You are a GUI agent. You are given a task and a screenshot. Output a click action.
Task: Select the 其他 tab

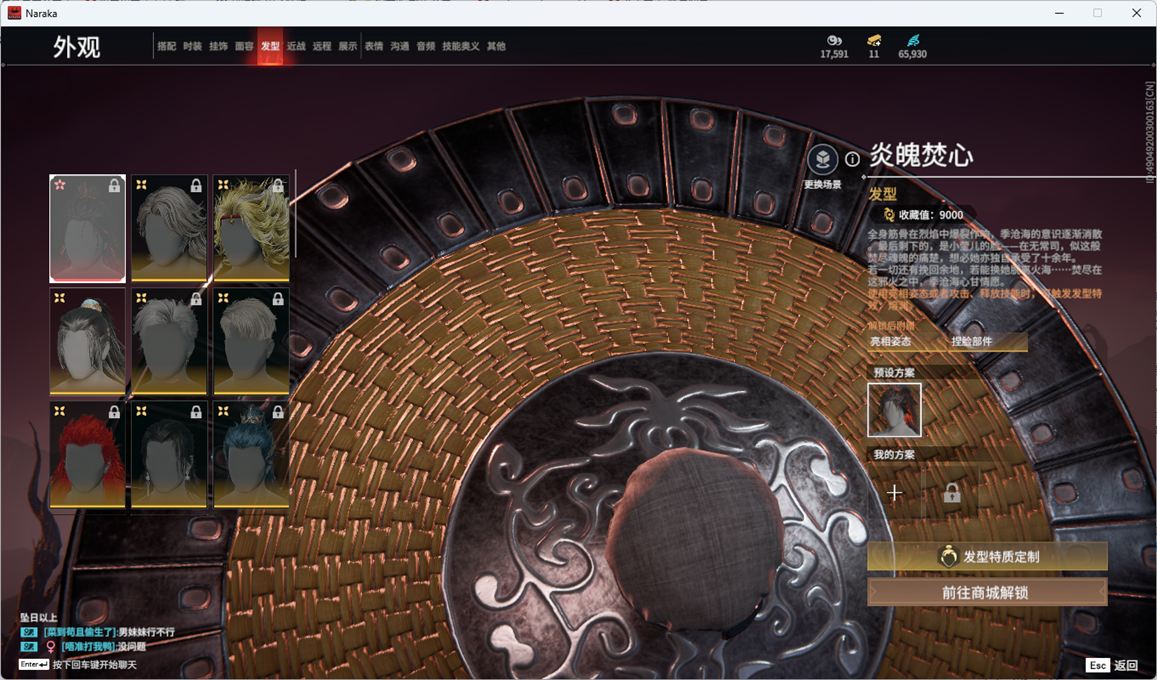(496, 46)
